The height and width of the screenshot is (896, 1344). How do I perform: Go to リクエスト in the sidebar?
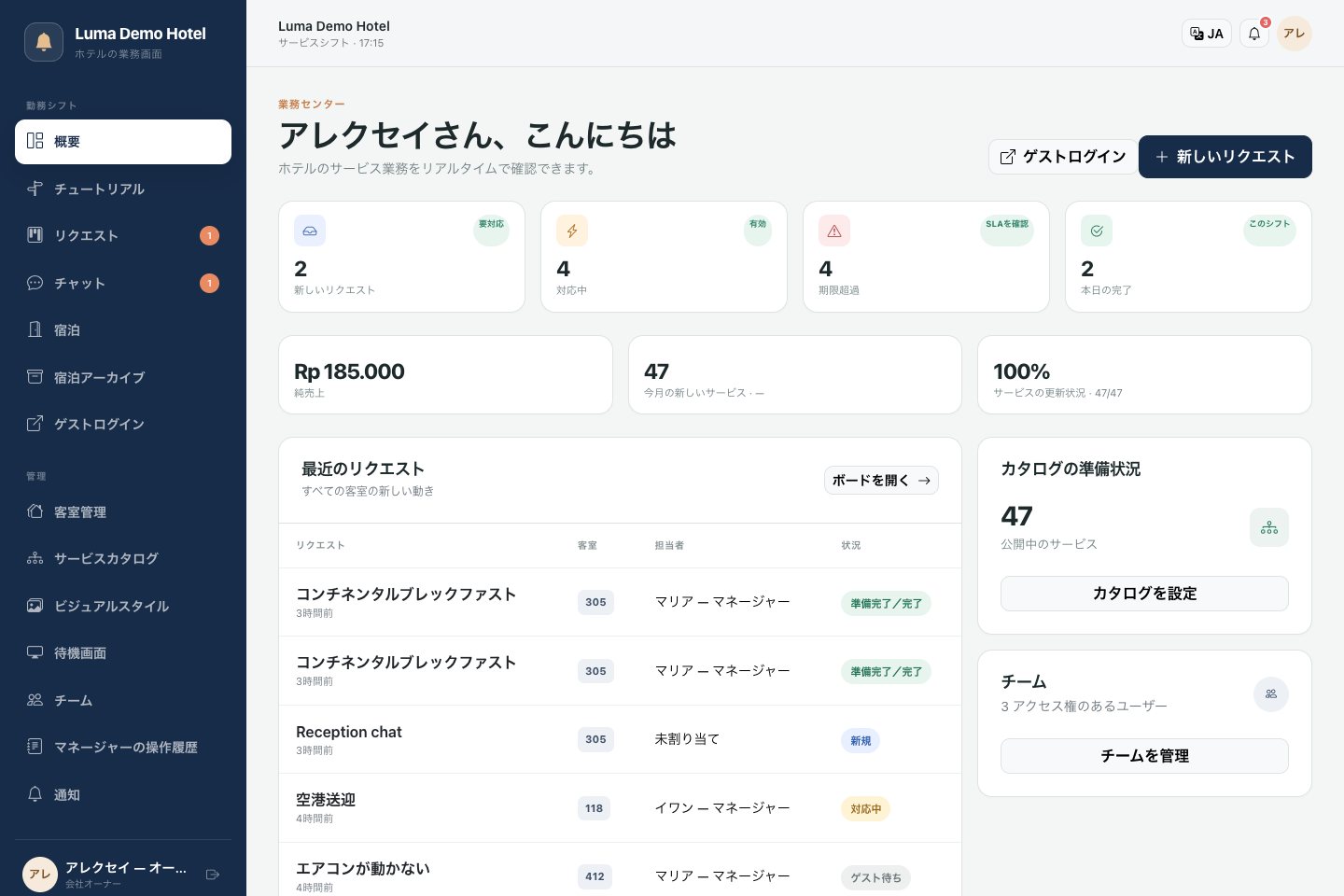point(123,235)
